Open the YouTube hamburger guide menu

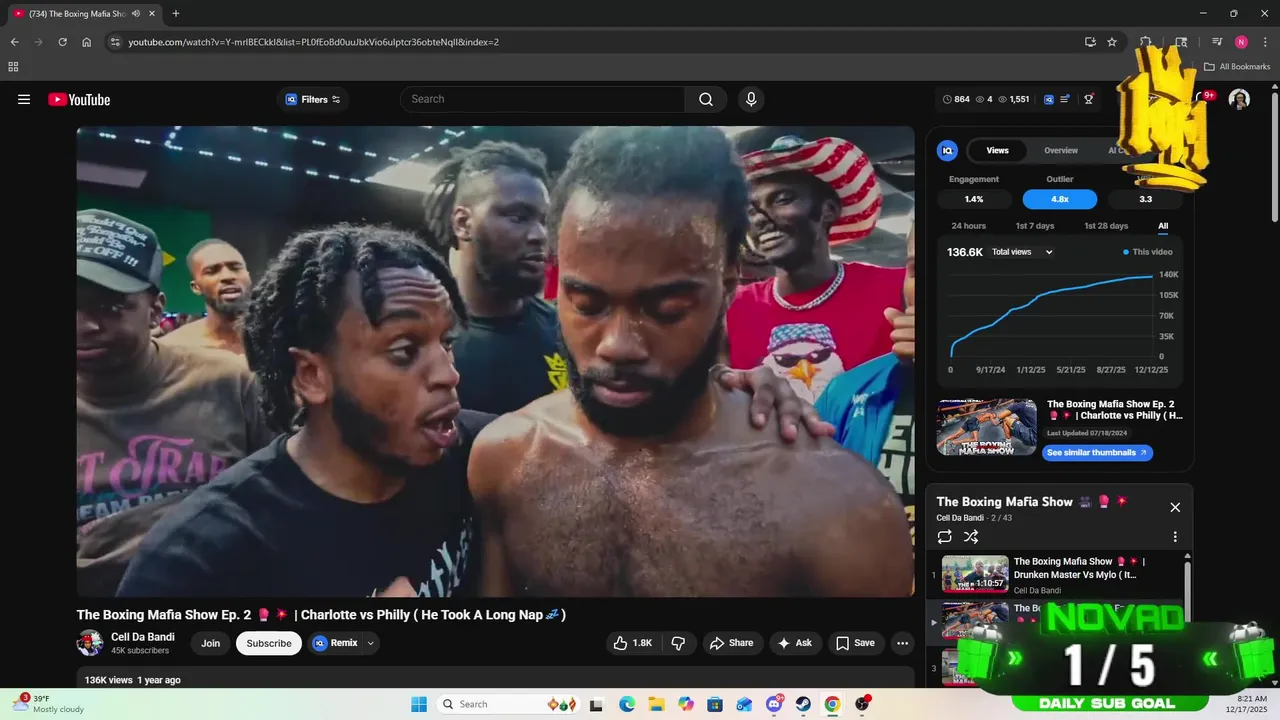(x=24, y=99)
